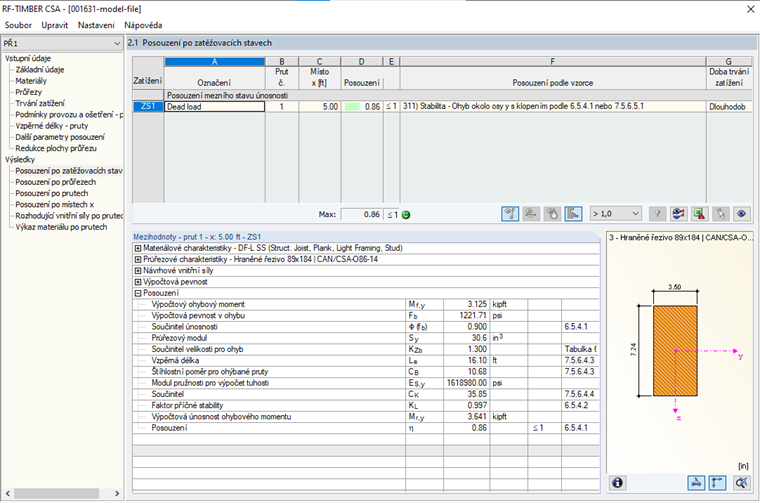Viewport: 760px width, 503px height.
Task: Select Podmínky provozu a ošetření item
Action: (x=69, y=114)
